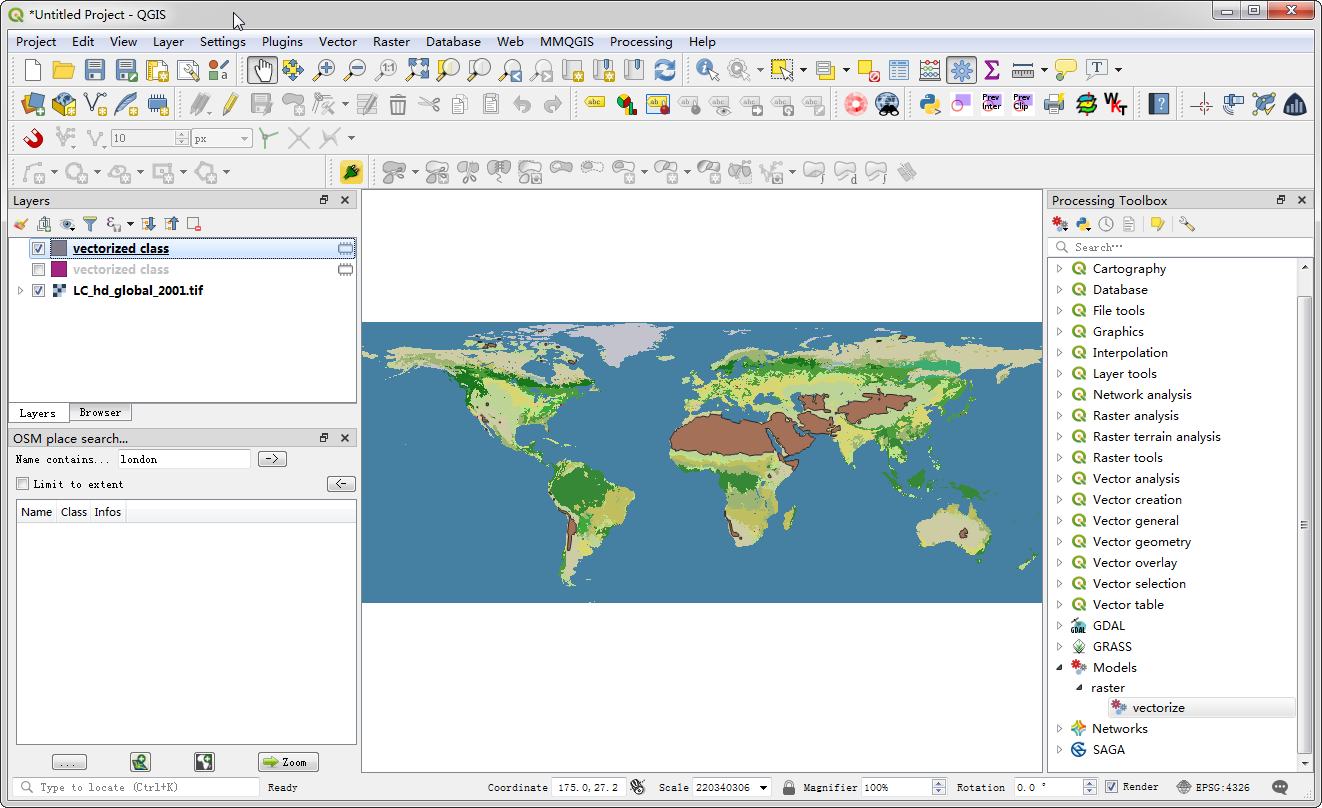Expand the Cartography toolbox group
Viewport: 1322px width, 808px height.
(x=1060, y=269)
